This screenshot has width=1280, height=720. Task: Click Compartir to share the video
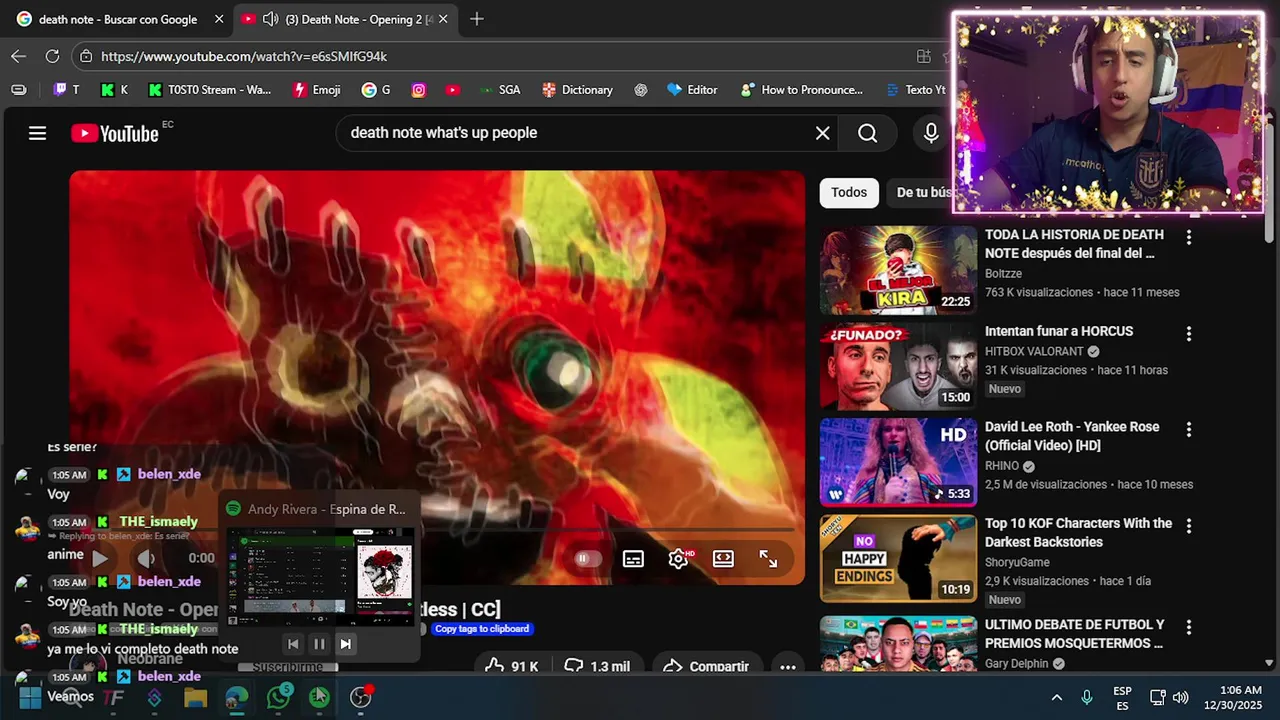[706, 666]
